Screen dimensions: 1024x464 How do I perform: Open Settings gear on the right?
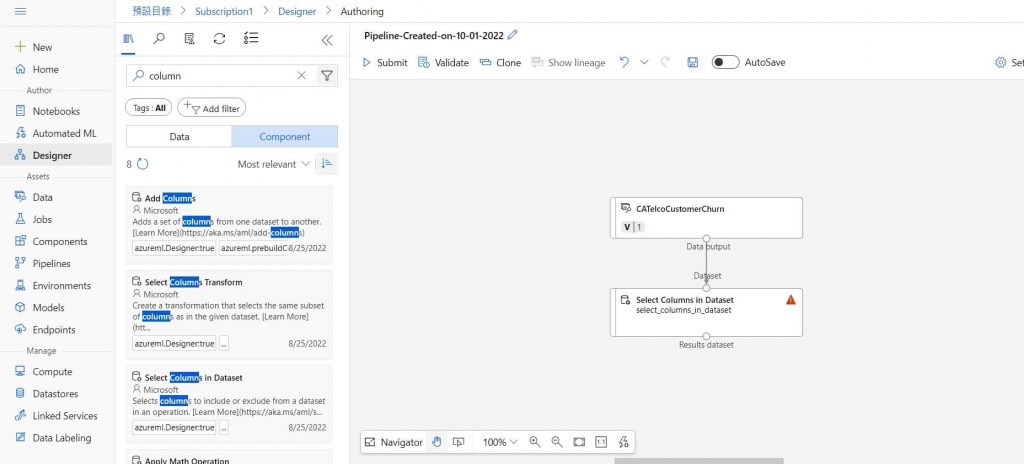(1000, 63)
